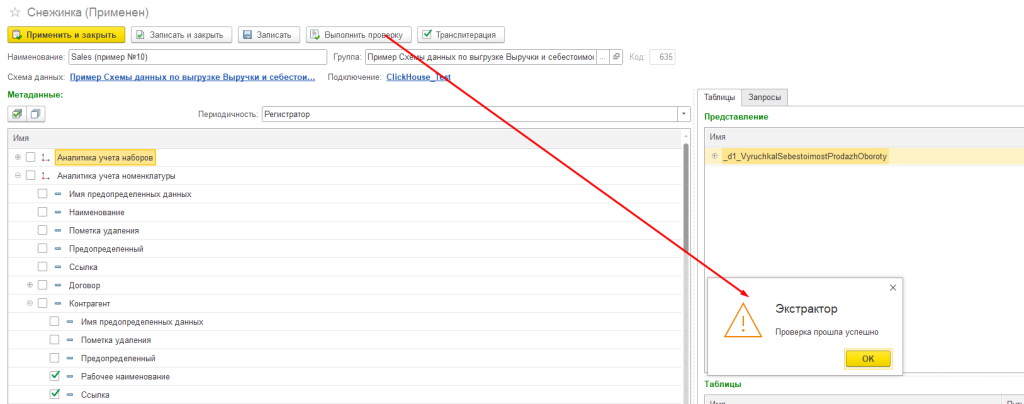Viewport: 1024px width, 404px height.
Task: Toggle the Транслитерация button
Action: coord(461,35)
